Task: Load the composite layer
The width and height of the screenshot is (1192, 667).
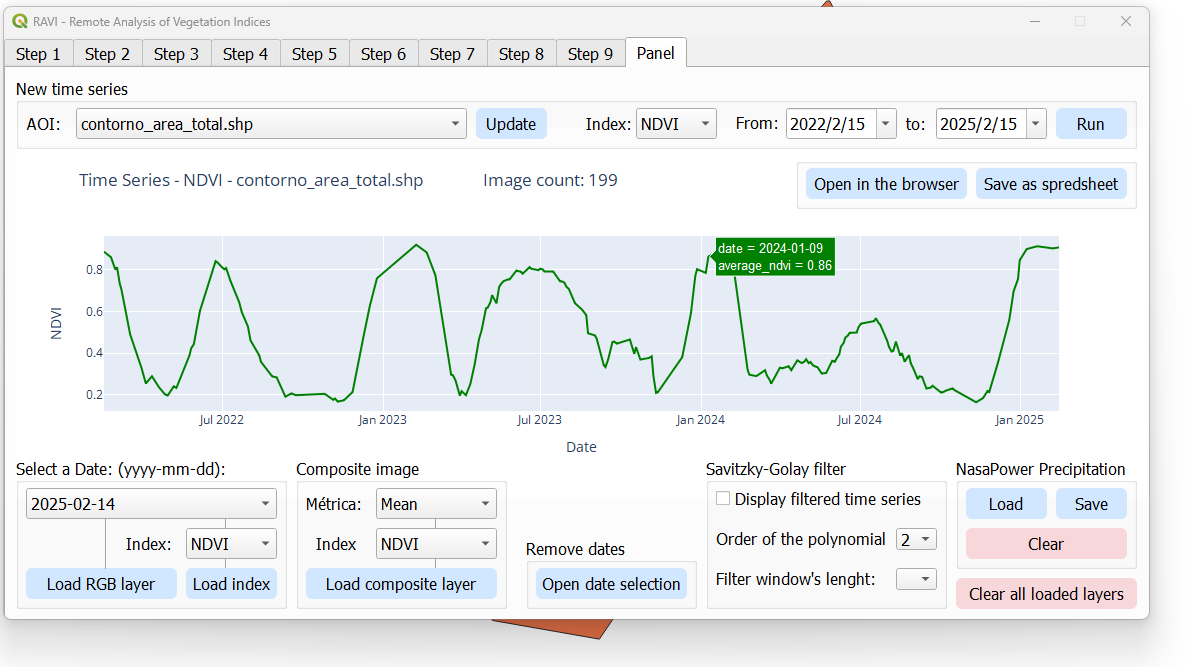Action: [401, 583]
